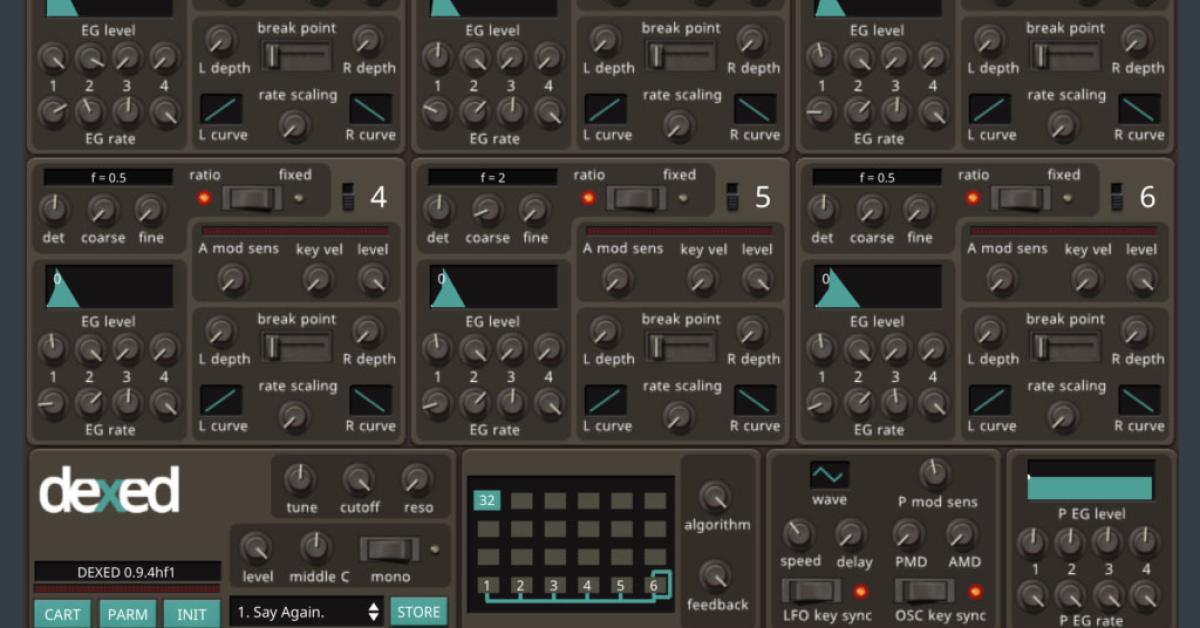Open the CART panel
The width and height of the screenshot is (1200, 628).
(x=62, y=615)
